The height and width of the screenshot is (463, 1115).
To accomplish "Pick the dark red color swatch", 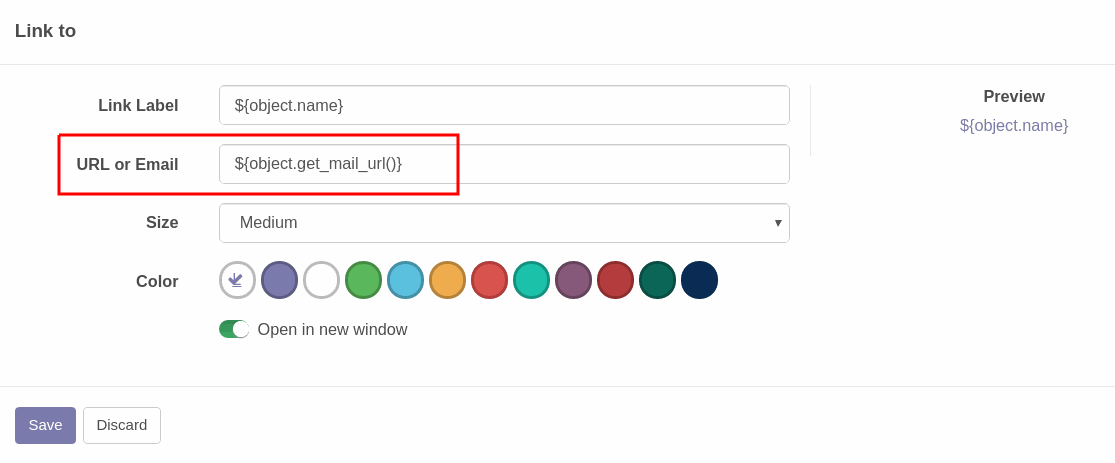I will click(x=615, y=280).
